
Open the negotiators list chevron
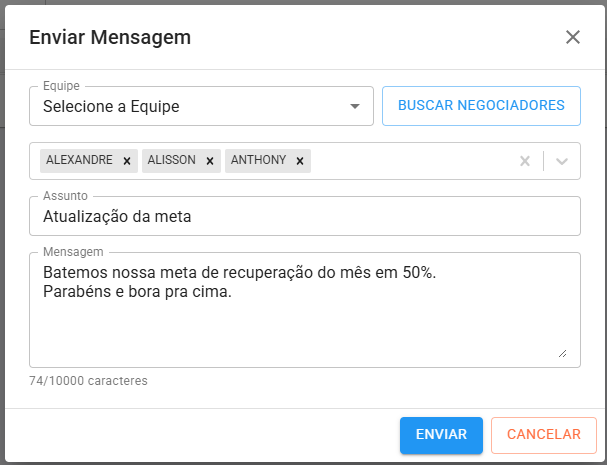point(562,161)
